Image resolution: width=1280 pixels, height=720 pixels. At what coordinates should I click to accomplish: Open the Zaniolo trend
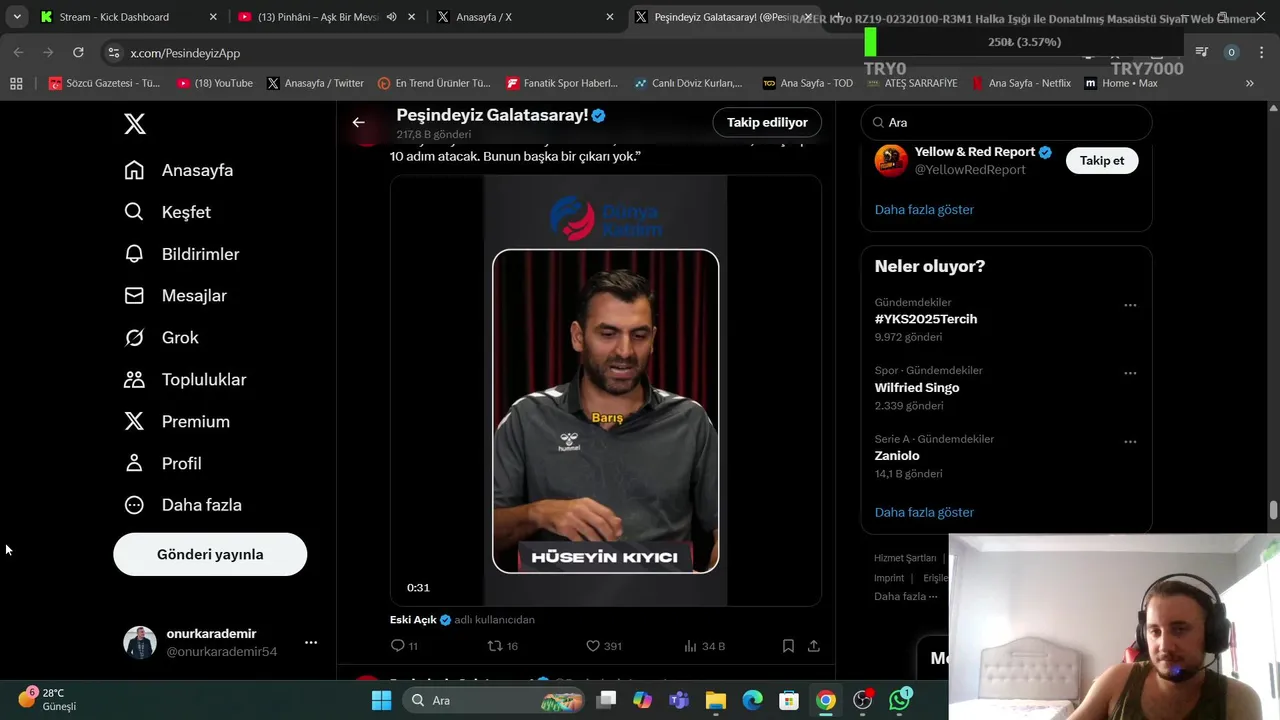(897, 456)
